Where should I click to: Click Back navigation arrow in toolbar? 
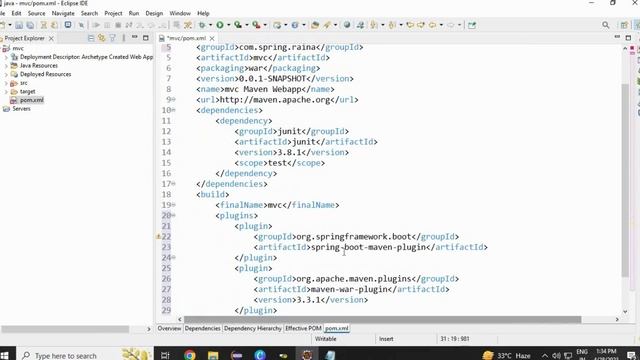[x=433, y=25]
